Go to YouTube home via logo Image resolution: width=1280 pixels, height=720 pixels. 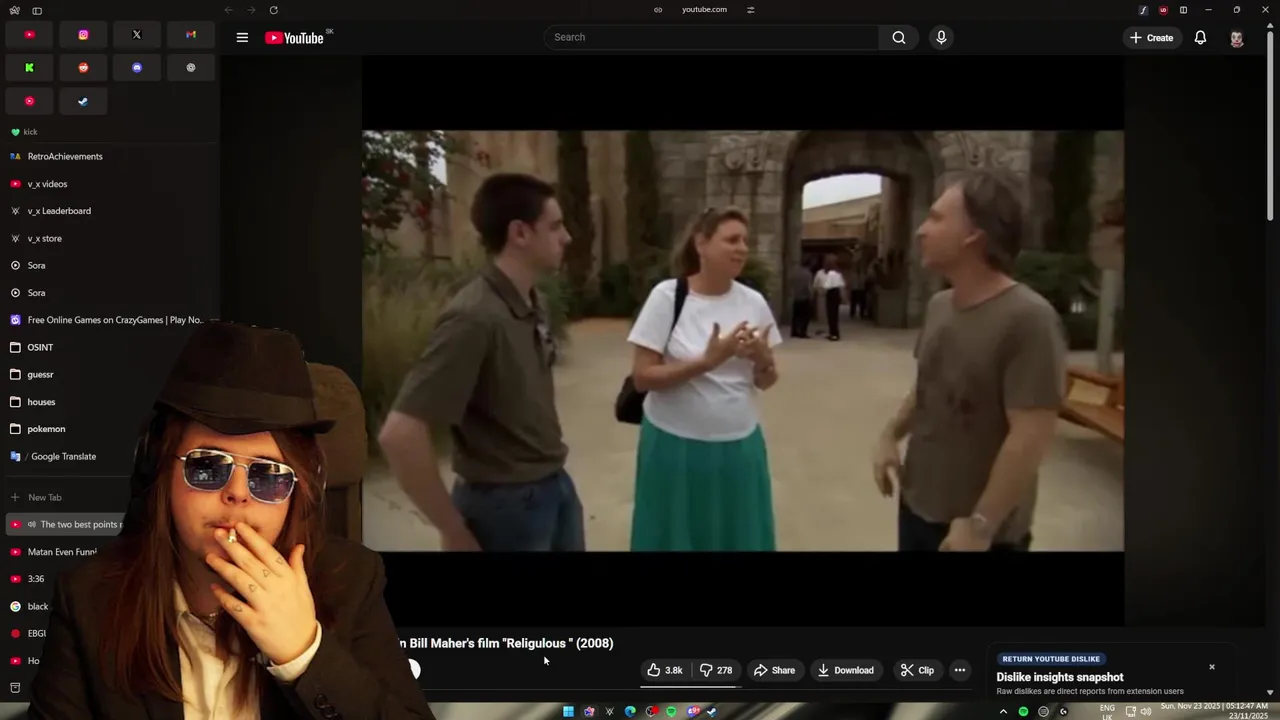(295, 38)
